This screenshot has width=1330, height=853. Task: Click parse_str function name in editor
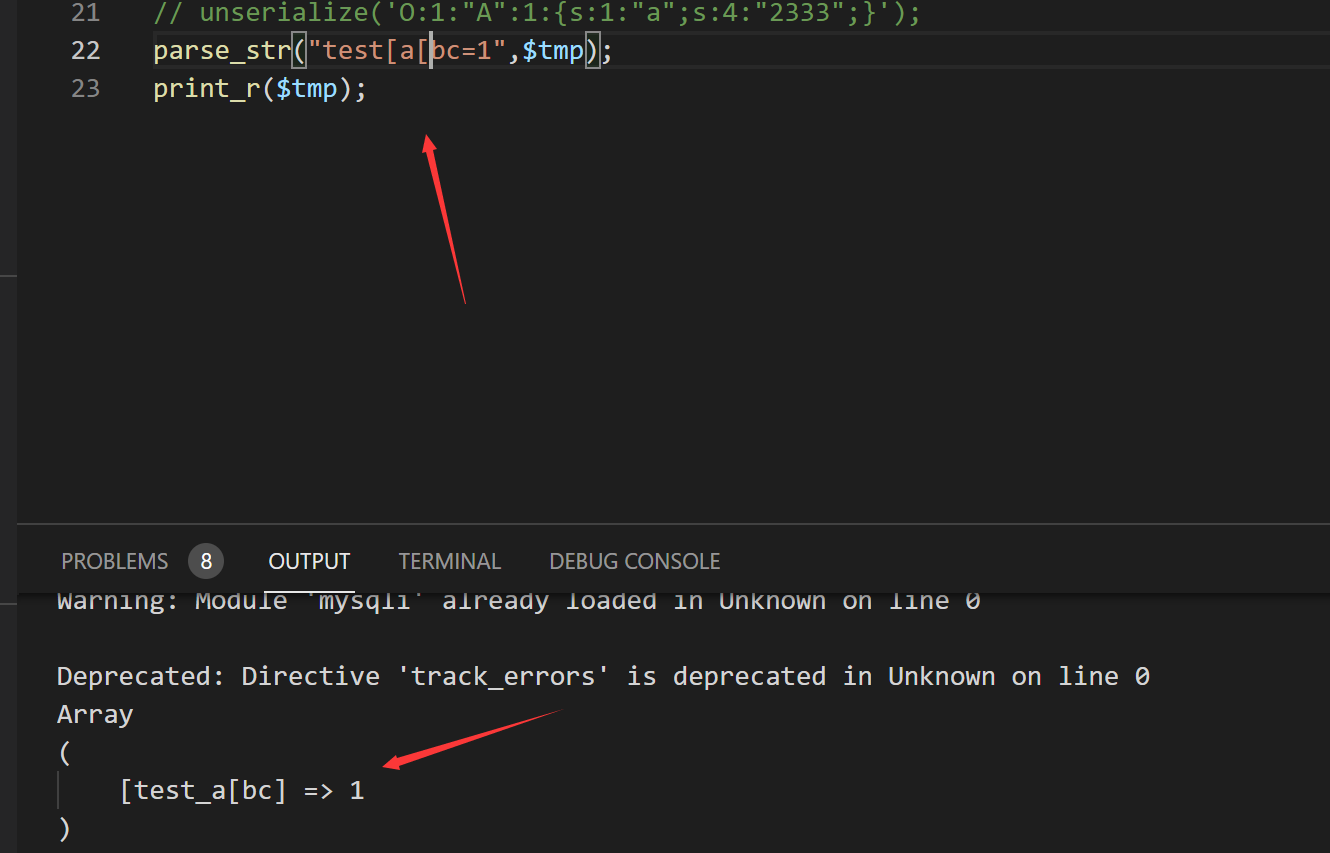222,50
